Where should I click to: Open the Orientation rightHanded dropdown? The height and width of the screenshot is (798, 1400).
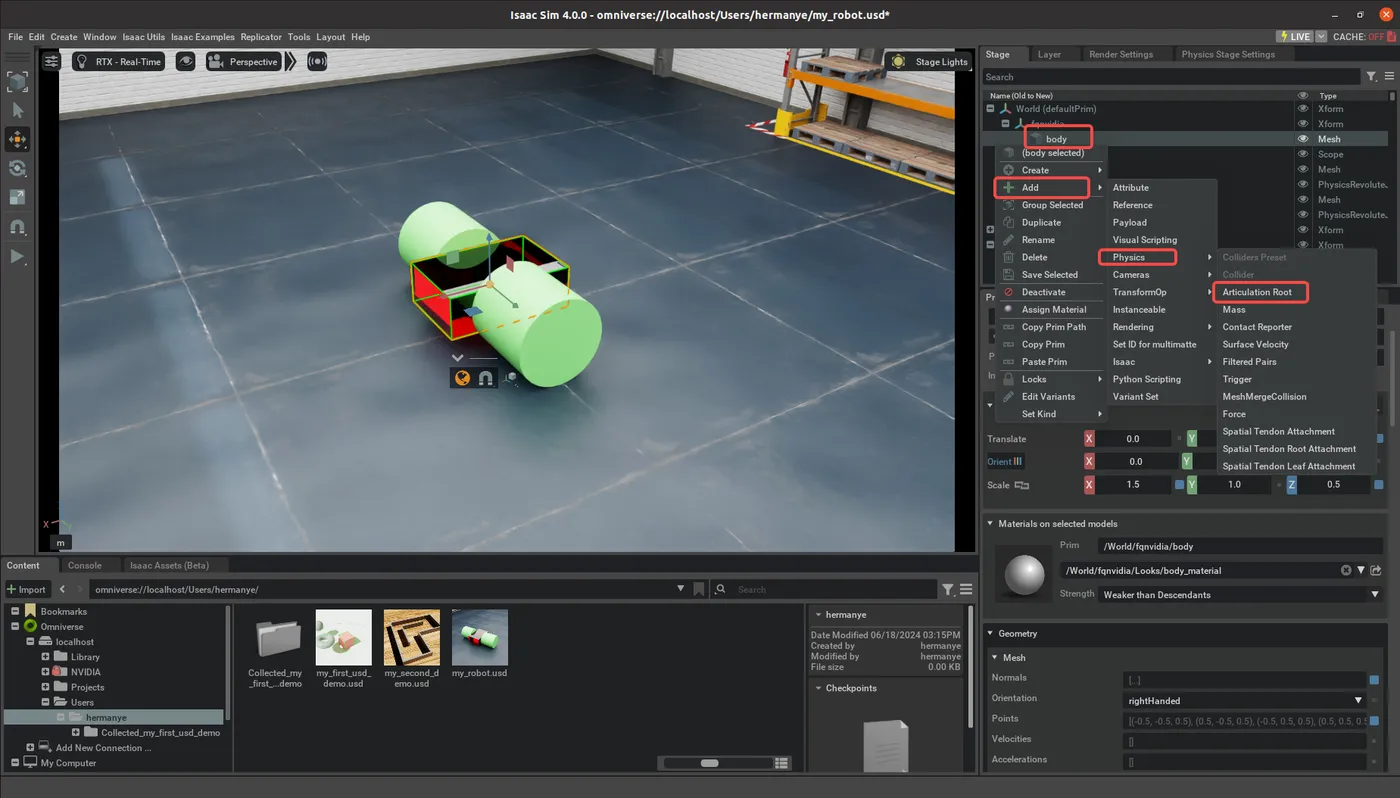[1244, 701]
